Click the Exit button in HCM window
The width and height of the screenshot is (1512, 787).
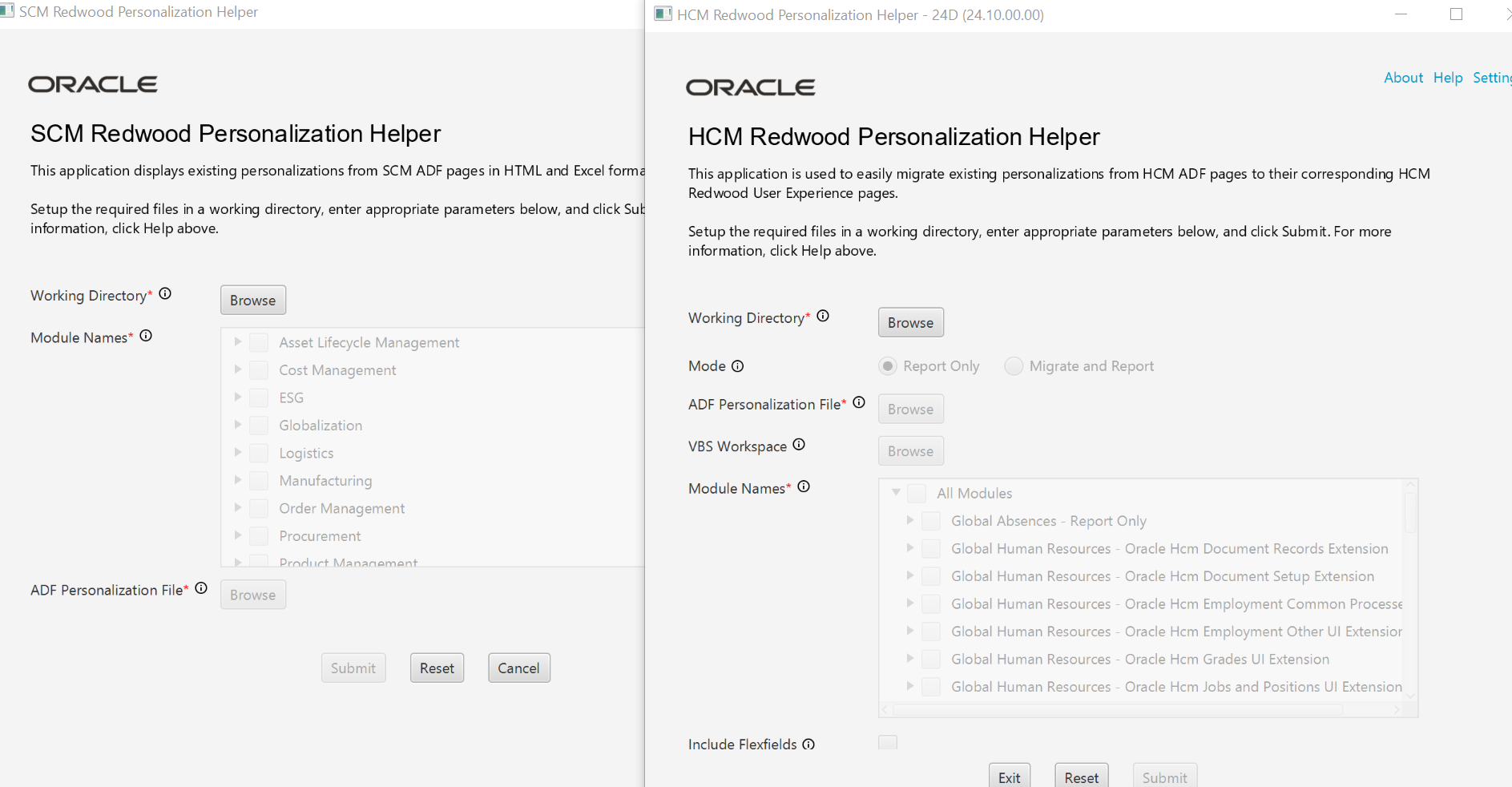pyautogui.click(x=1010, y=776)
